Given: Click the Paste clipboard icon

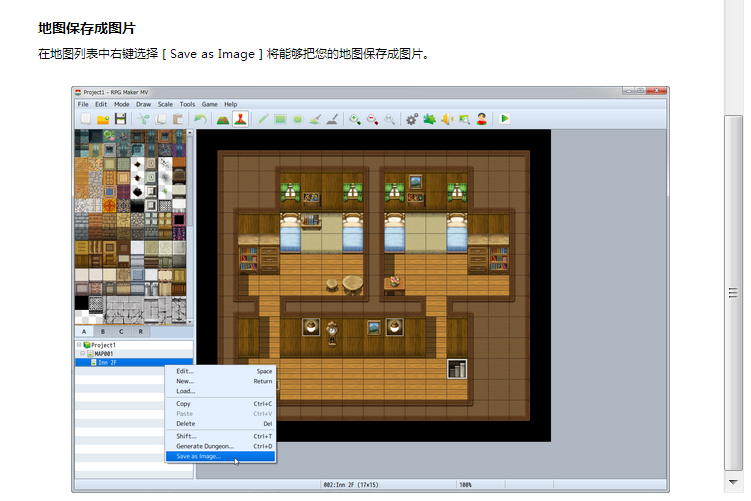Looking at the screenshot, I should tap(178, 119).
